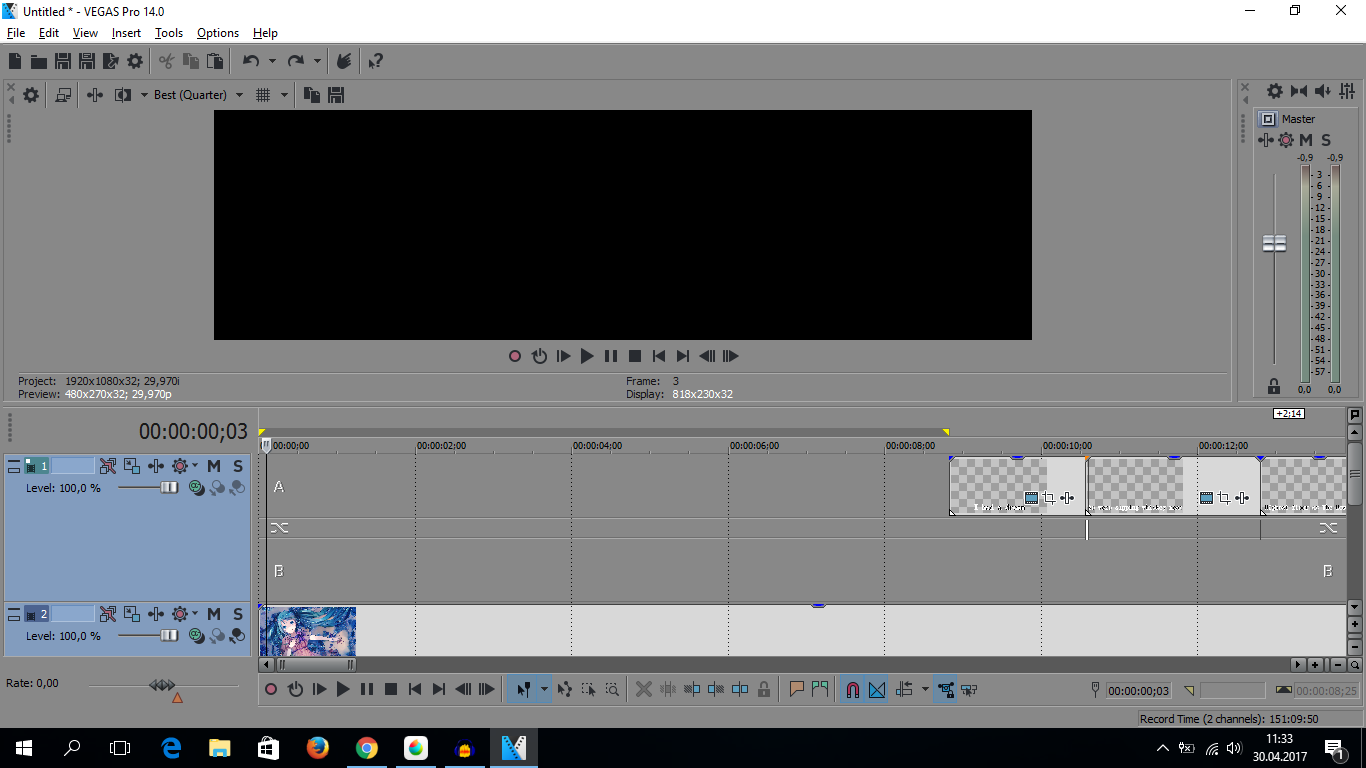
Task: Click the Master bus volume fader
Action: point(1274,243)
